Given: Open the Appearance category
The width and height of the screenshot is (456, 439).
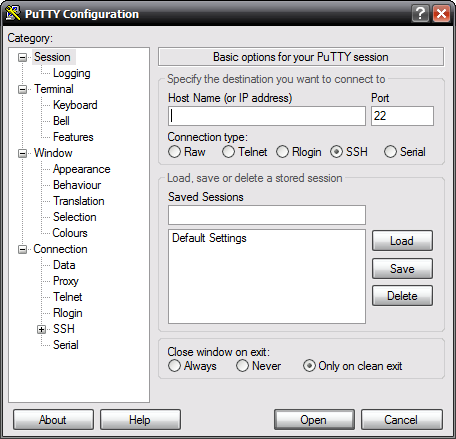Looking at the screenshot, I should tap(82, 169).
